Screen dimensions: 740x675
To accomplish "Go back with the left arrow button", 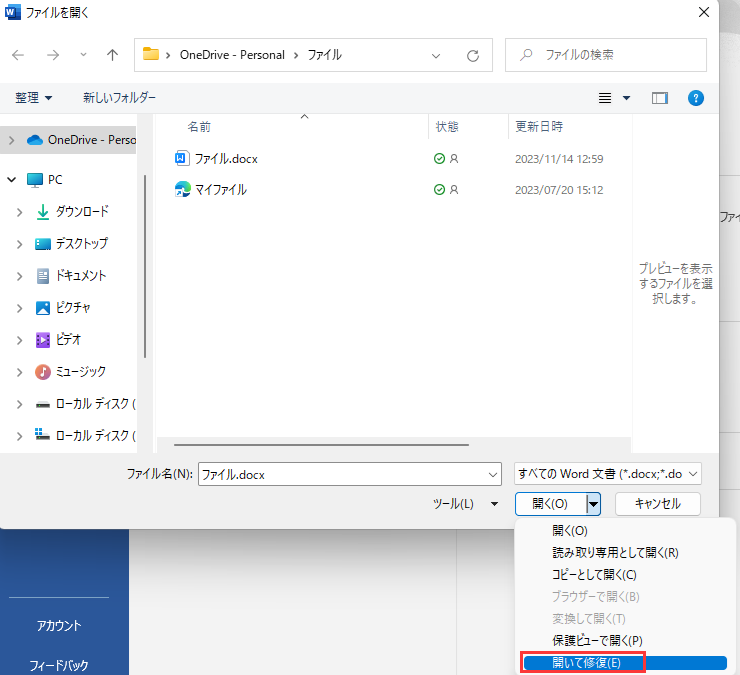I will point(18,55).
